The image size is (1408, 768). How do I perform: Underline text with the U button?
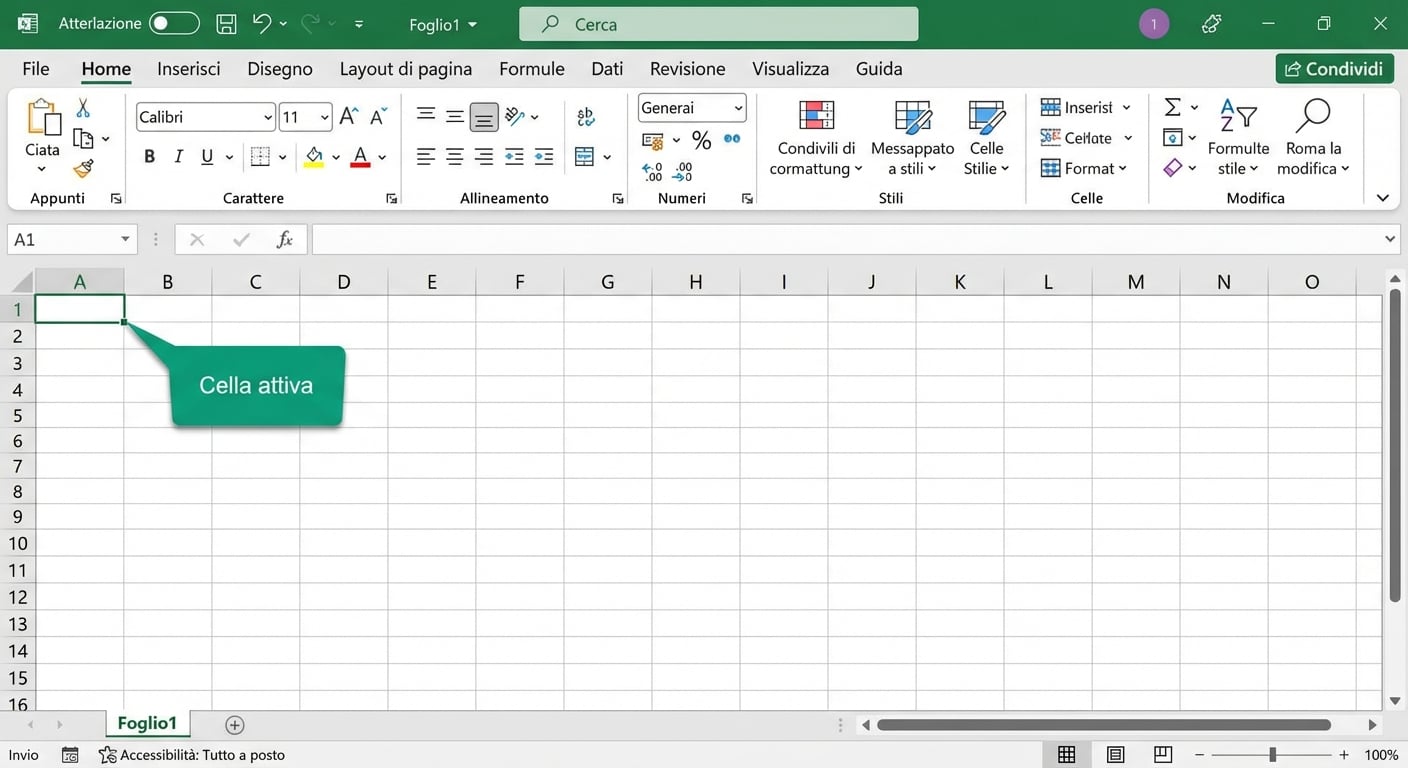[x=207, y=157]
